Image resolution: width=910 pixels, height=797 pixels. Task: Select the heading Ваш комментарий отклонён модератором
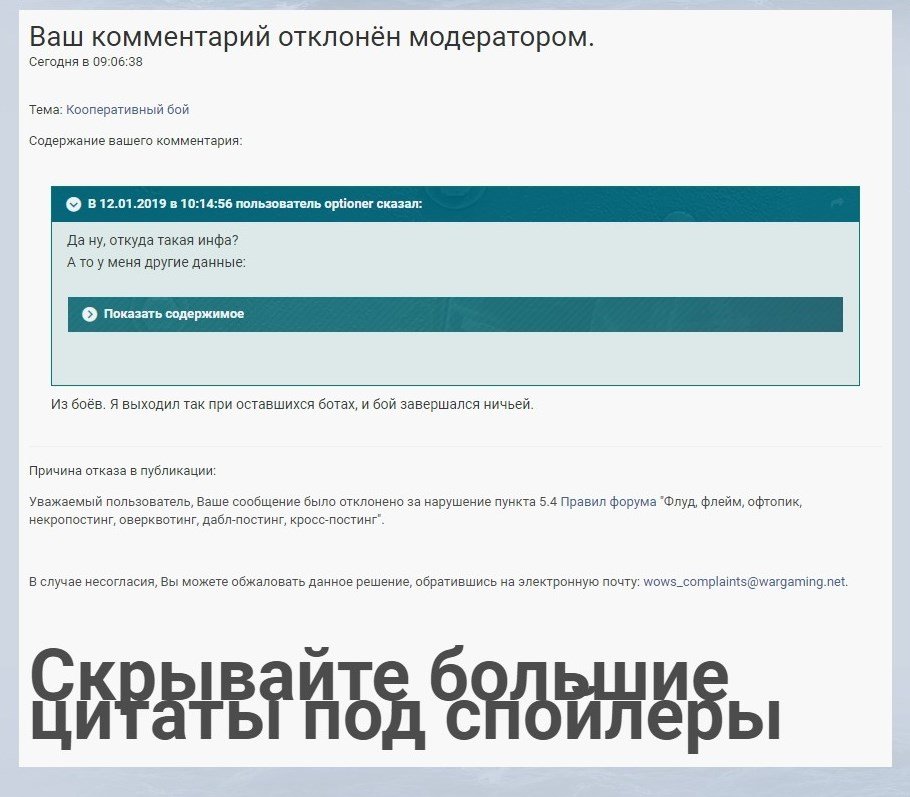(x=312, y=37)
